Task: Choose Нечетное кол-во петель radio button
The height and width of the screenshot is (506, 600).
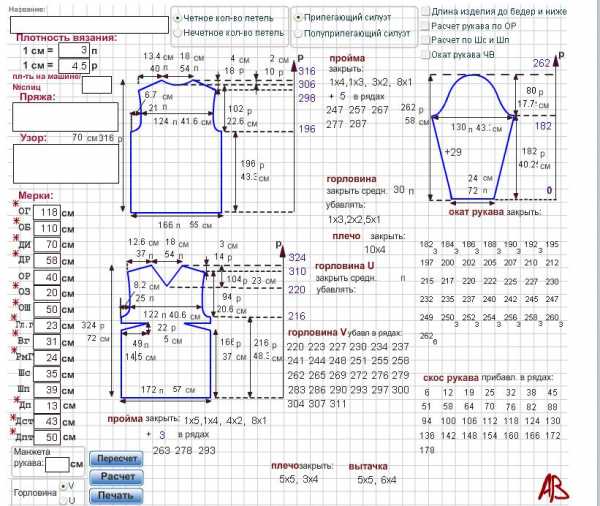Action: click(178, 33)
